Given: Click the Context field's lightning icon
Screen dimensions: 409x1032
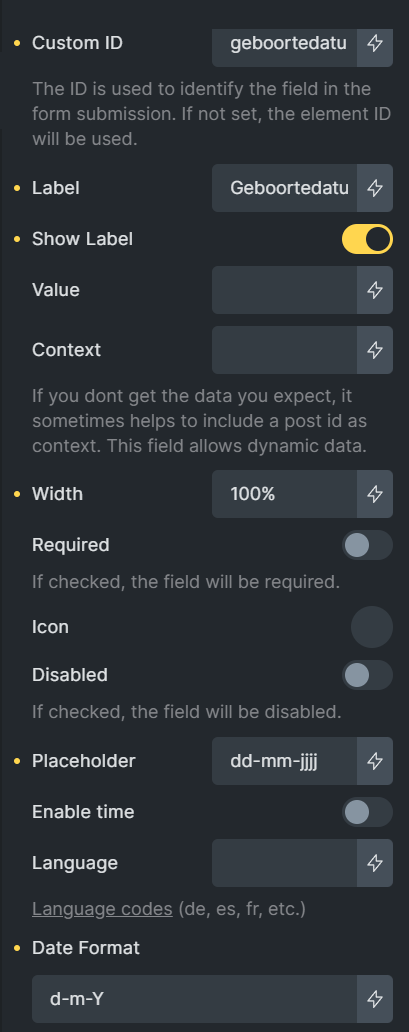Looking at the screenshot, I should (375, 350).
